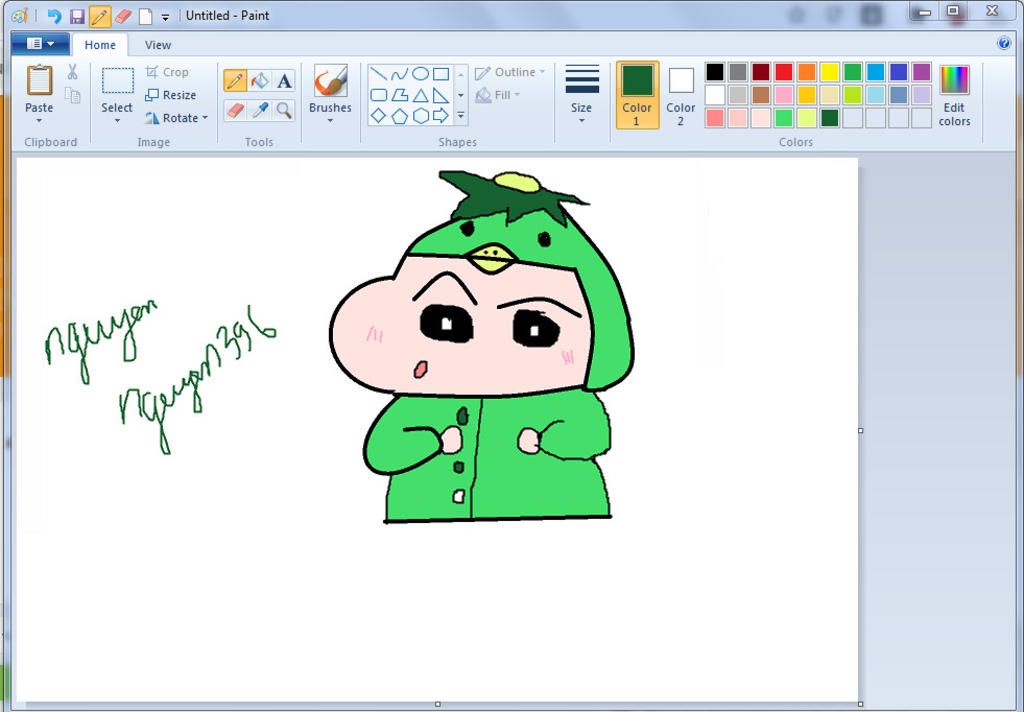Expand the Select options arrow
Image resolution: width=1024 pixels, height=712 pixels.
pyautogui.click(x=118, y=121)
